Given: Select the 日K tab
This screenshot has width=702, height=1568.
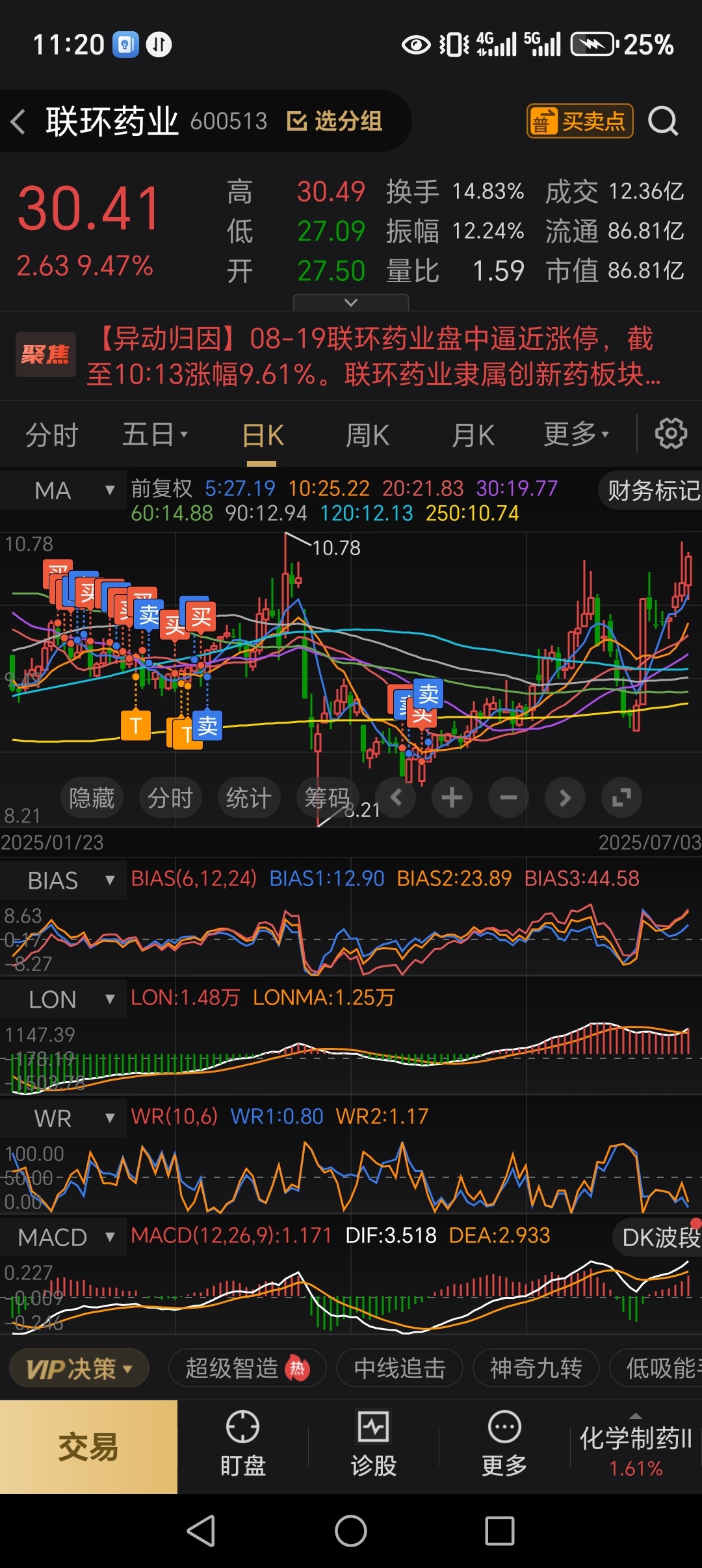Looking at the screenshot, I should point(263,436).
